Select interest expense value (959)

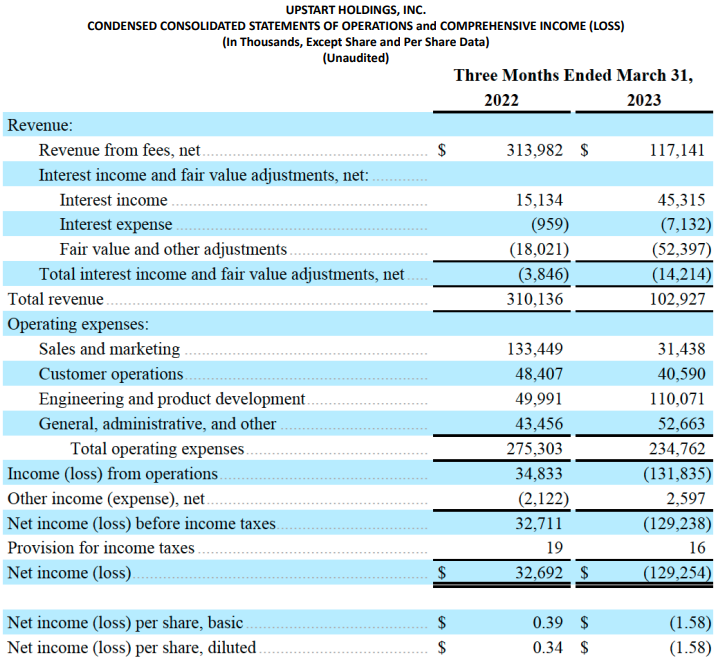coord(550,225)
